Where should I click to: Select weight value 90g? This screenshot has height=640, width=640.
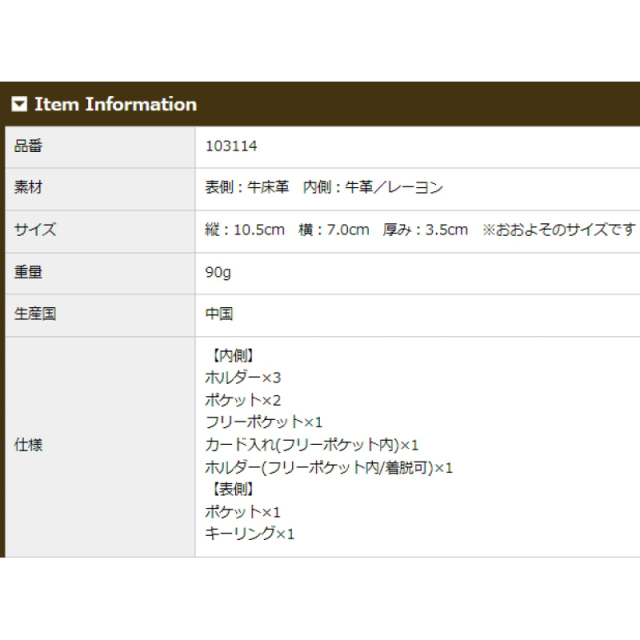click(218, 272)
